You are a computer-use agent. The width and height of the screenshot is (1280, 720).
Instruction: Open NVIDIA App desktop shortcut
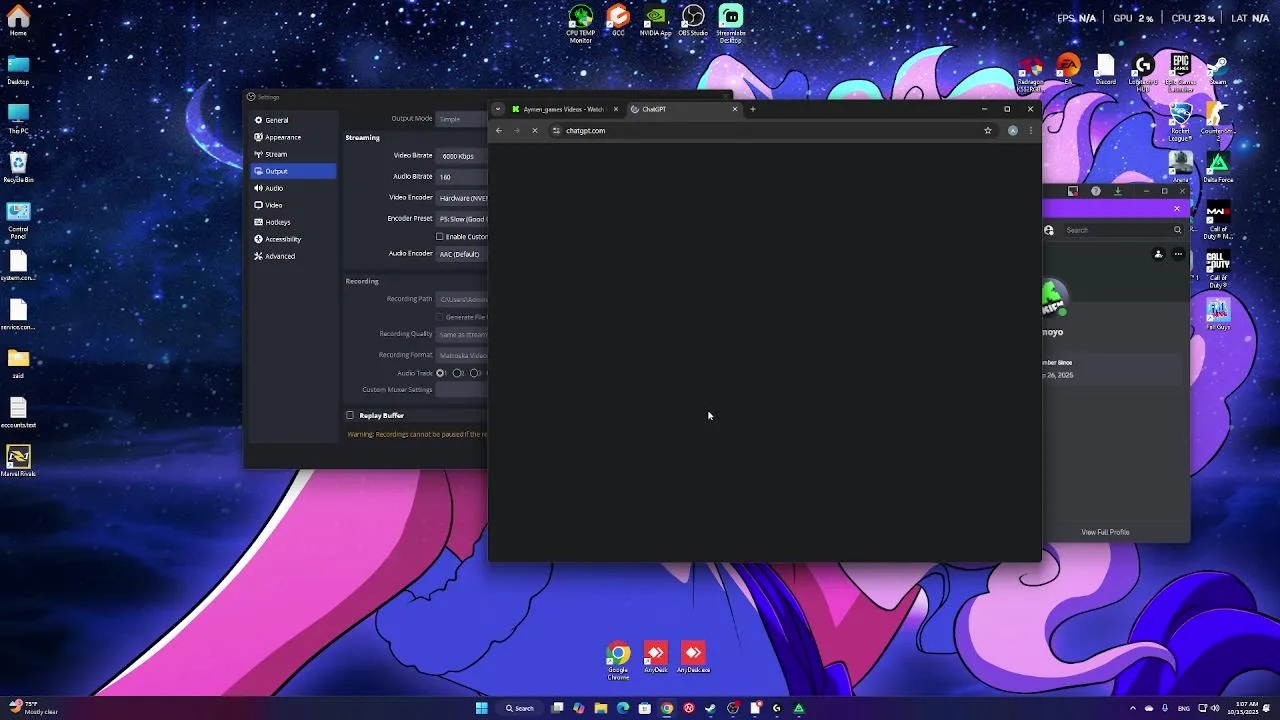(x=655, y=20)
